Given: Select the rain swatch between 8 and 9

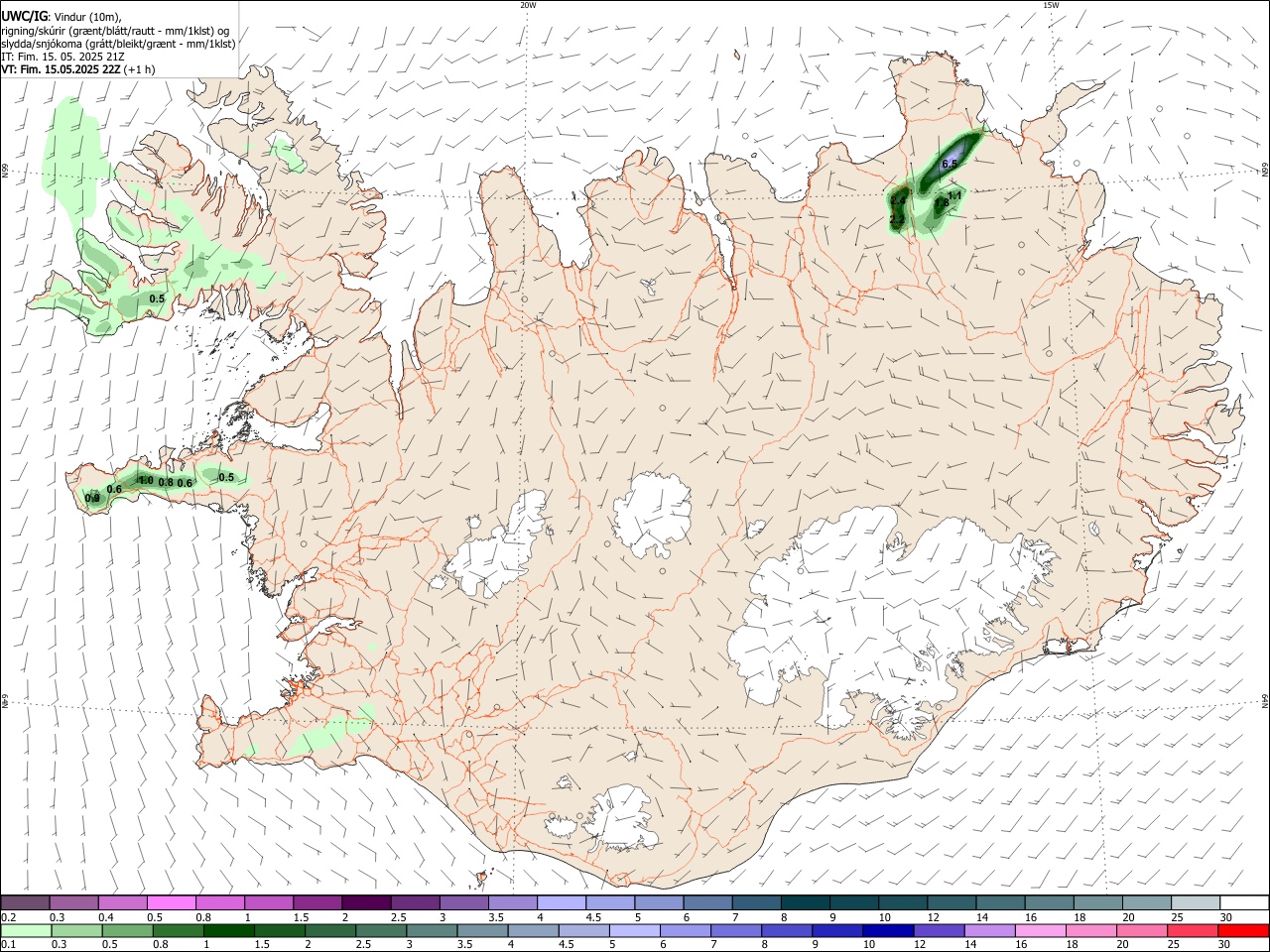Looking at the screenshot, I should pyautogui.click(x=788, y=930).
